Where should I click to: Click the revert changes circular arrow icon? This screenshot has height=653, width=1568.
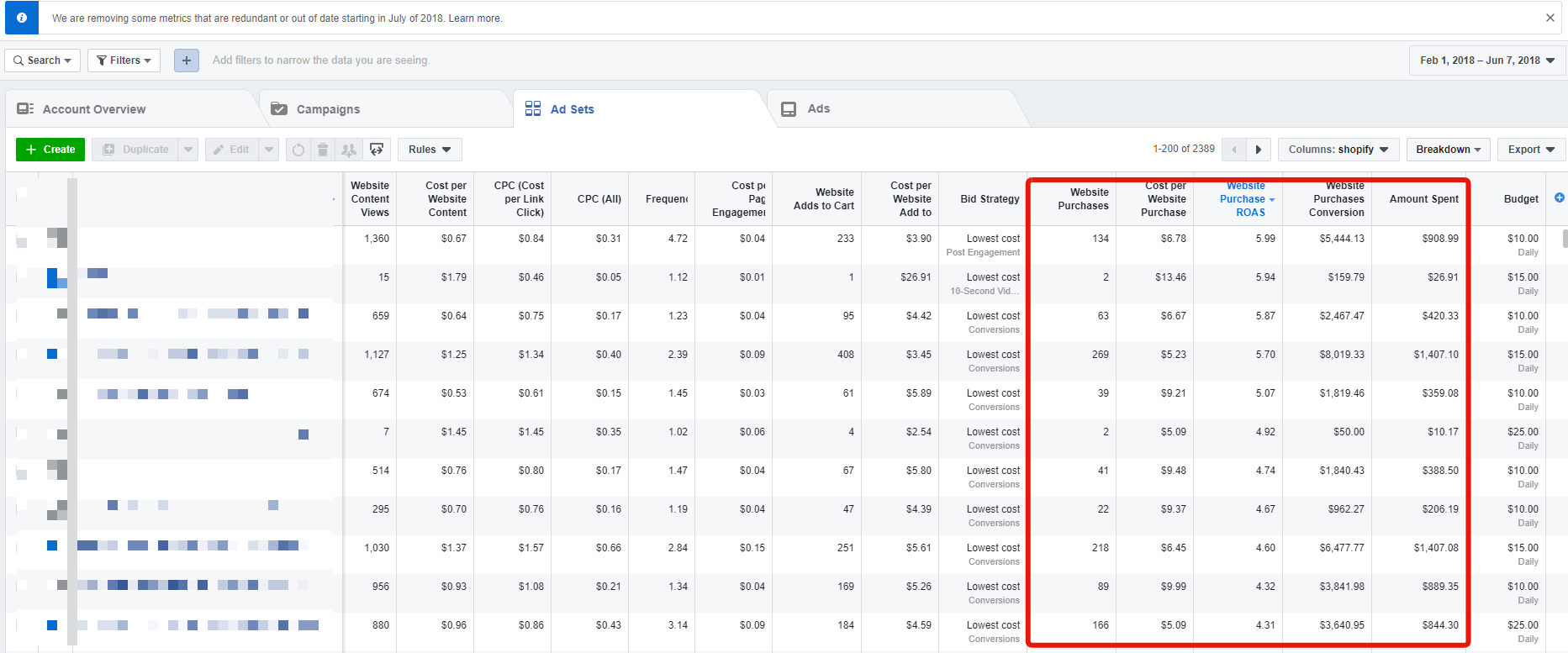tap(298, 150)
